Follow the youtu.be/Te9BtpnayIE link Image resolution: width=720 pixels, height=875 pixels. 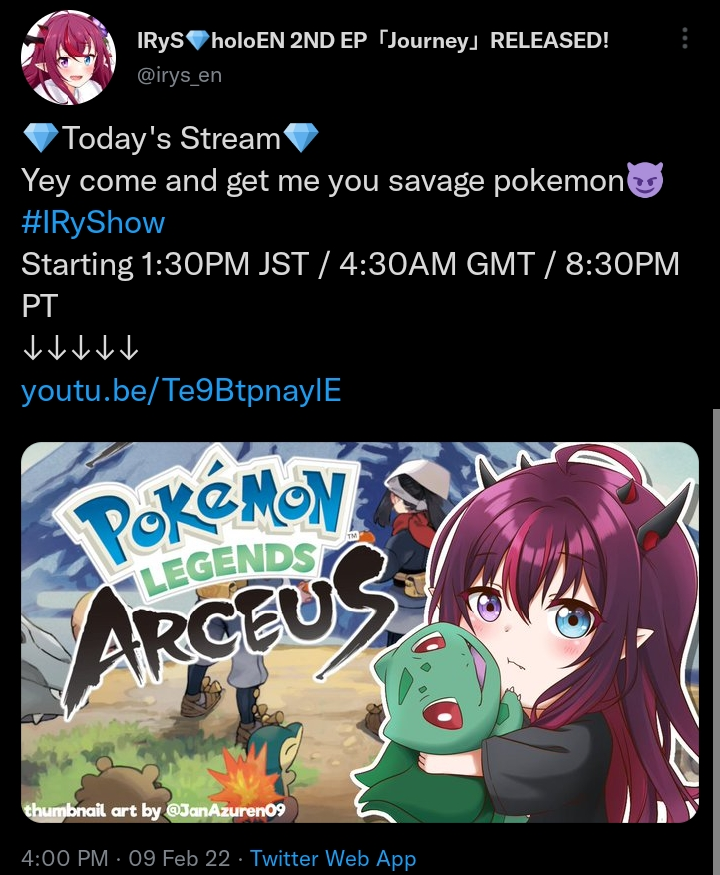tap(181, 390)
